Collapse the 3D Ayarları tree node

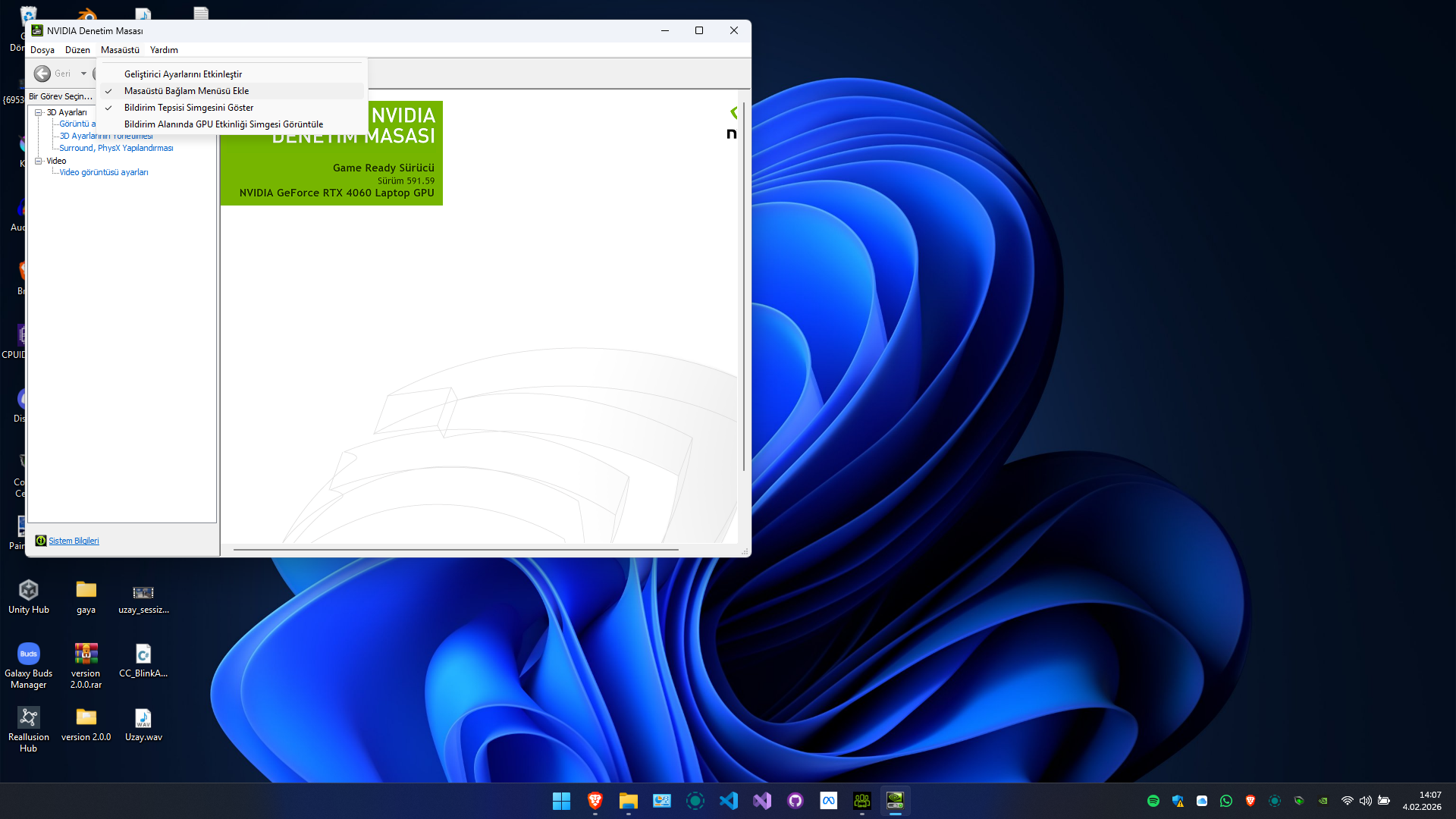coord(38,112)
